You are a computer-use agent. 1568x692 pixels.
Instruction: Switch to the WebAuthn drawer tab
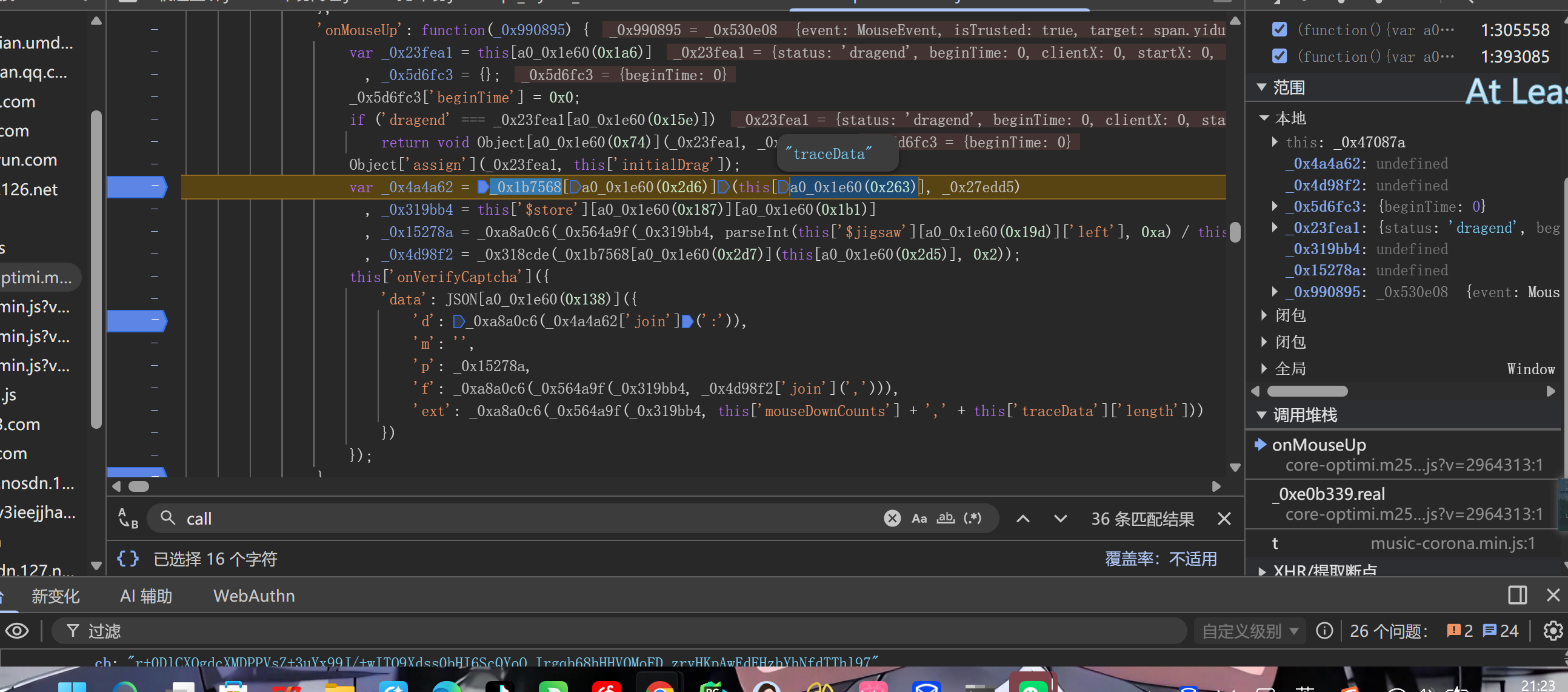[x=254, y=596]
